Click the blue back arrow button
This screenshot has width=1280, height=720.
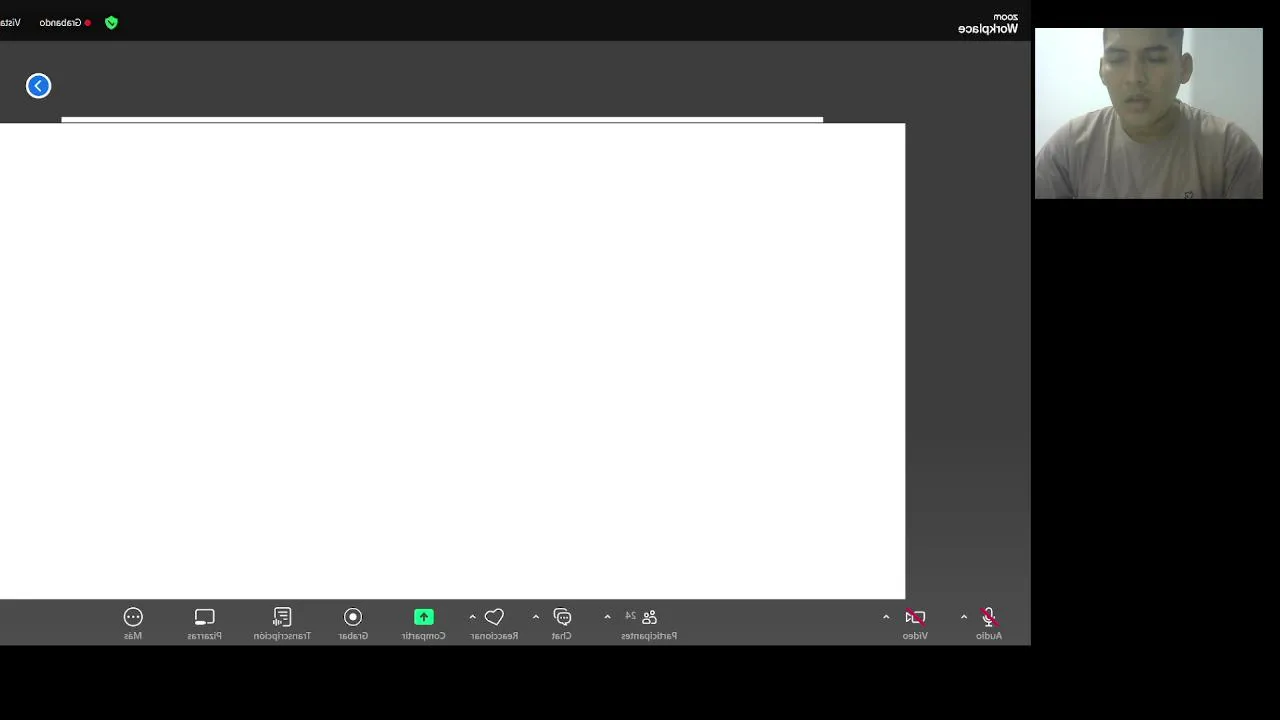click(x=38, y=86)
